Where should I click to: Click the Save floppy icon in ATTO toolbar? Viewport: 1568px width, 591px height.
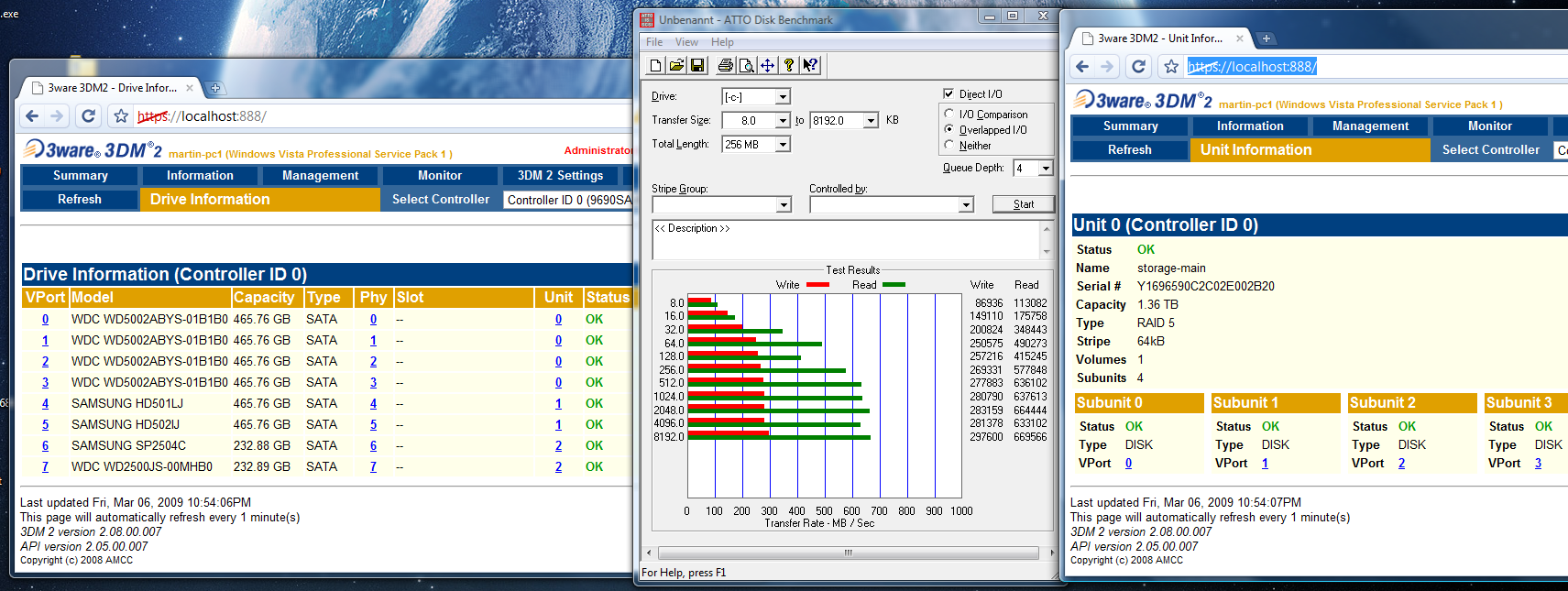[x=697, y=65]
